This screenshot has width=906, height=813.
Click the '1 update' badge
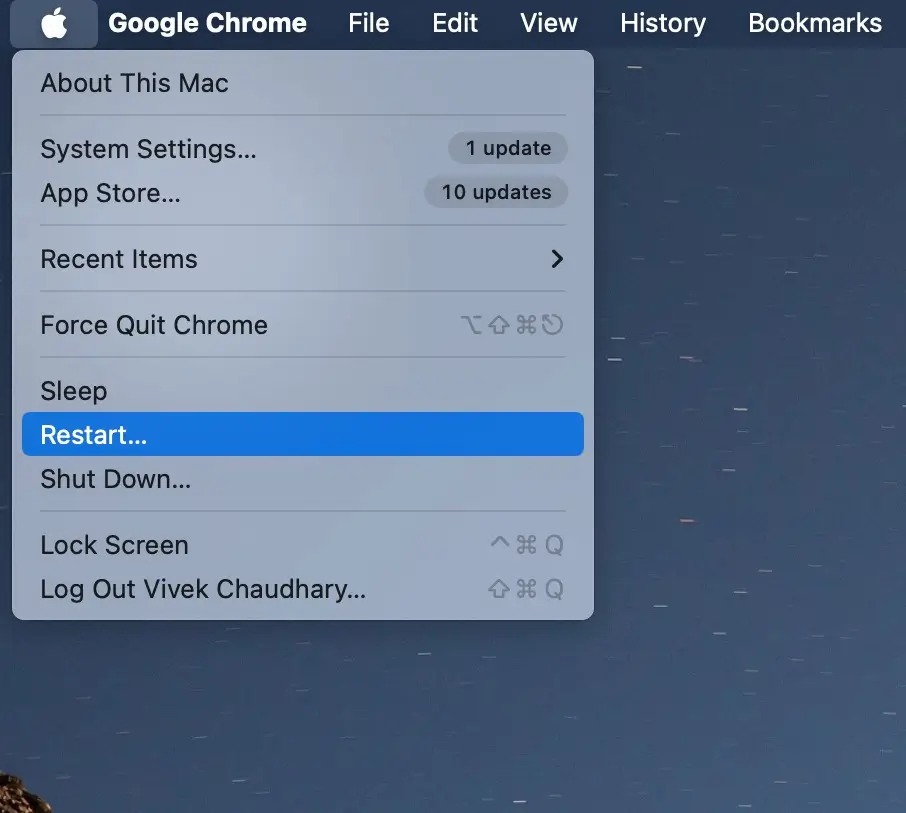pos(508,149)
